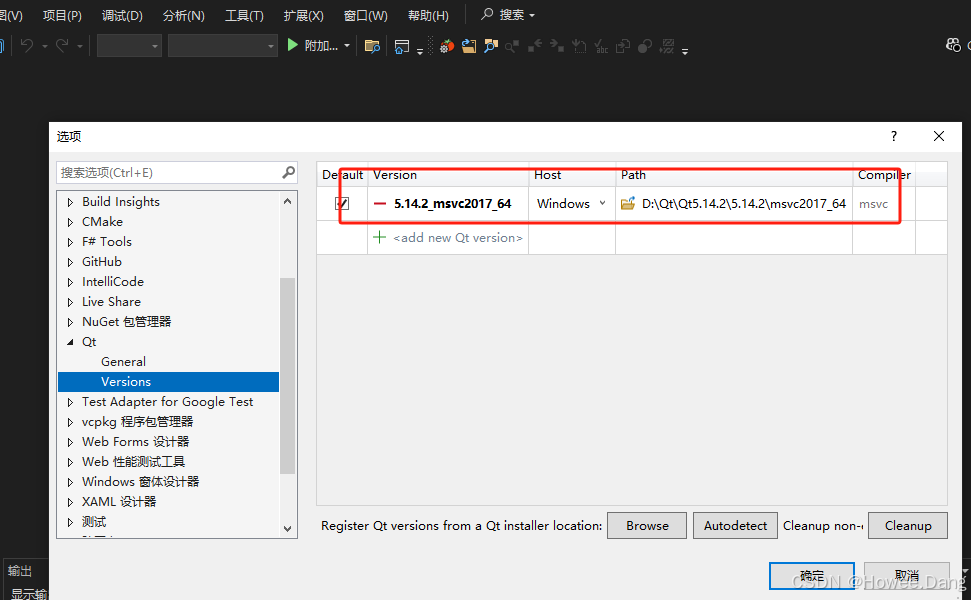The height and width of the screenshot is (600, 971).
Task: Open the 项目(P) menu
Action: point(62,15)
